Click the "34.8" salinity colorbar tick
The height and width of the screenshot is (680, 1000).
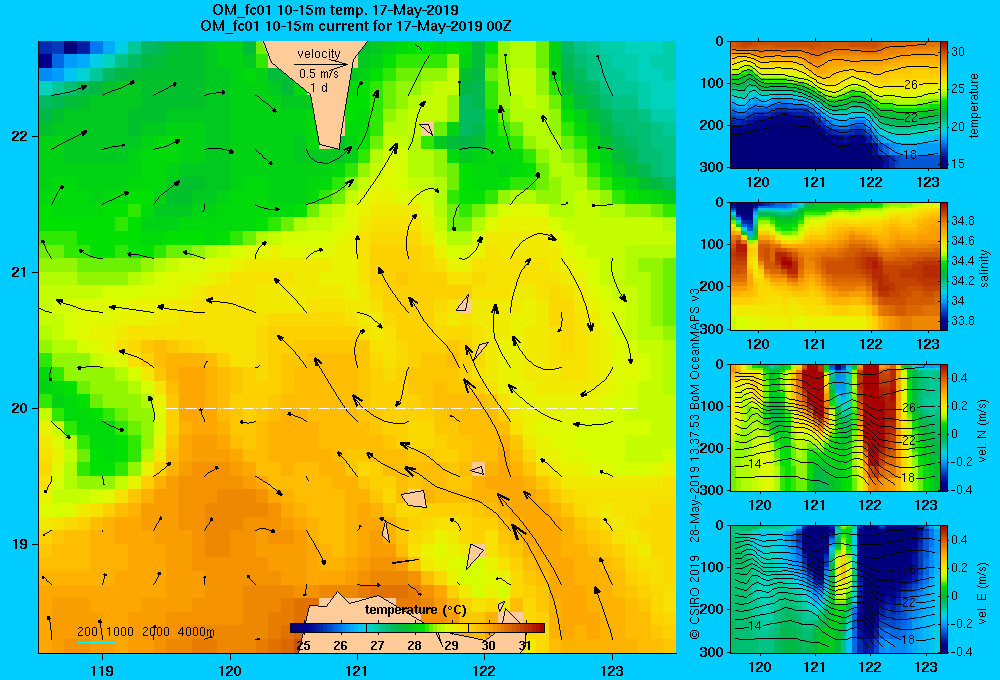click(963, 221)
